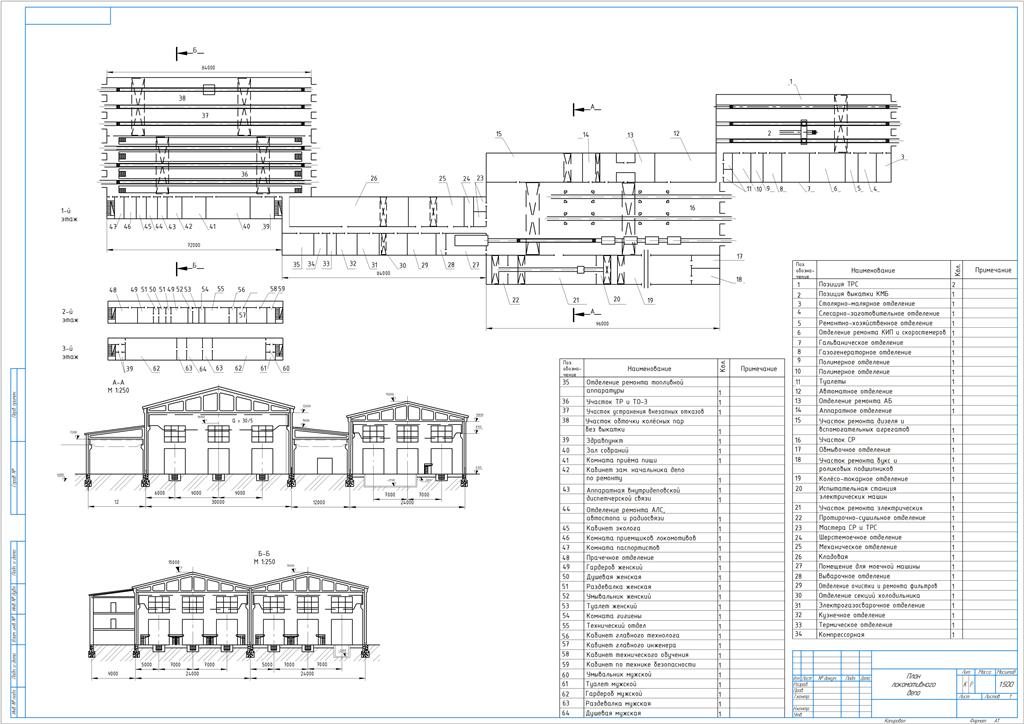Click 'Отделение ремонта АБ' text
The image size is (1024, 724).
[x=855, y=401]
